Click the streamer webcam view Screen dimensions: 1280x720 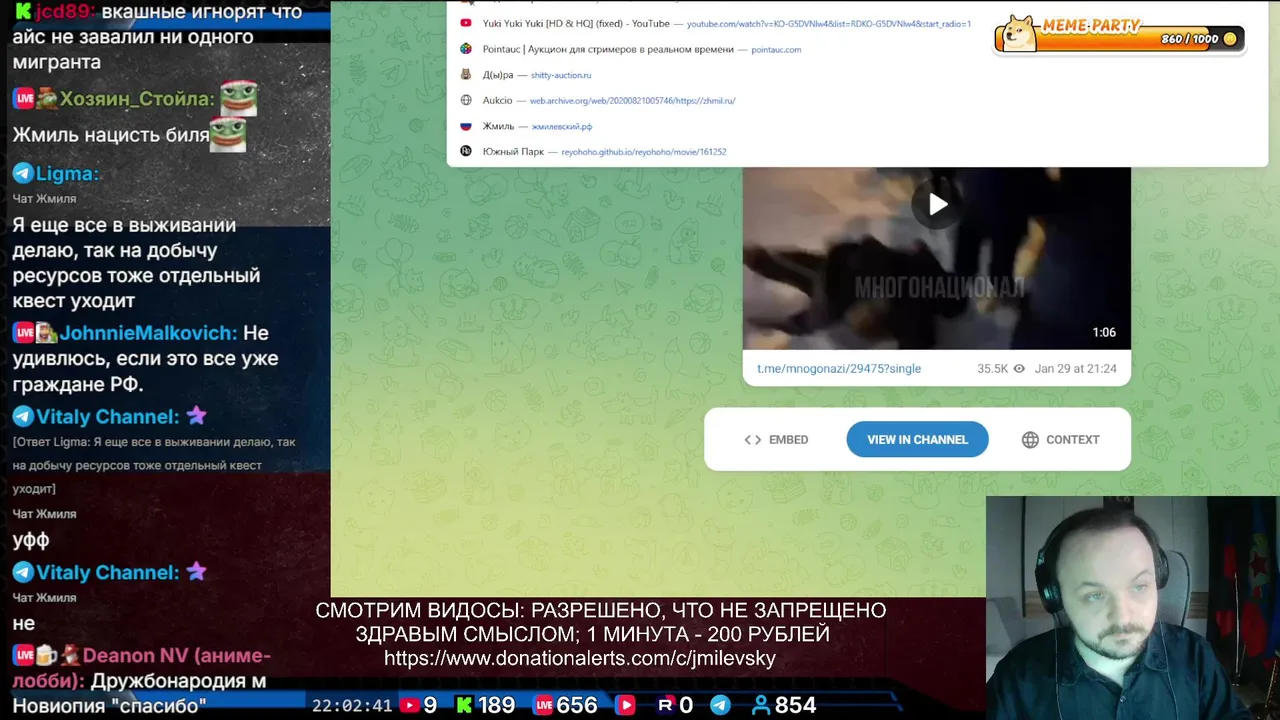point(1132,608)
